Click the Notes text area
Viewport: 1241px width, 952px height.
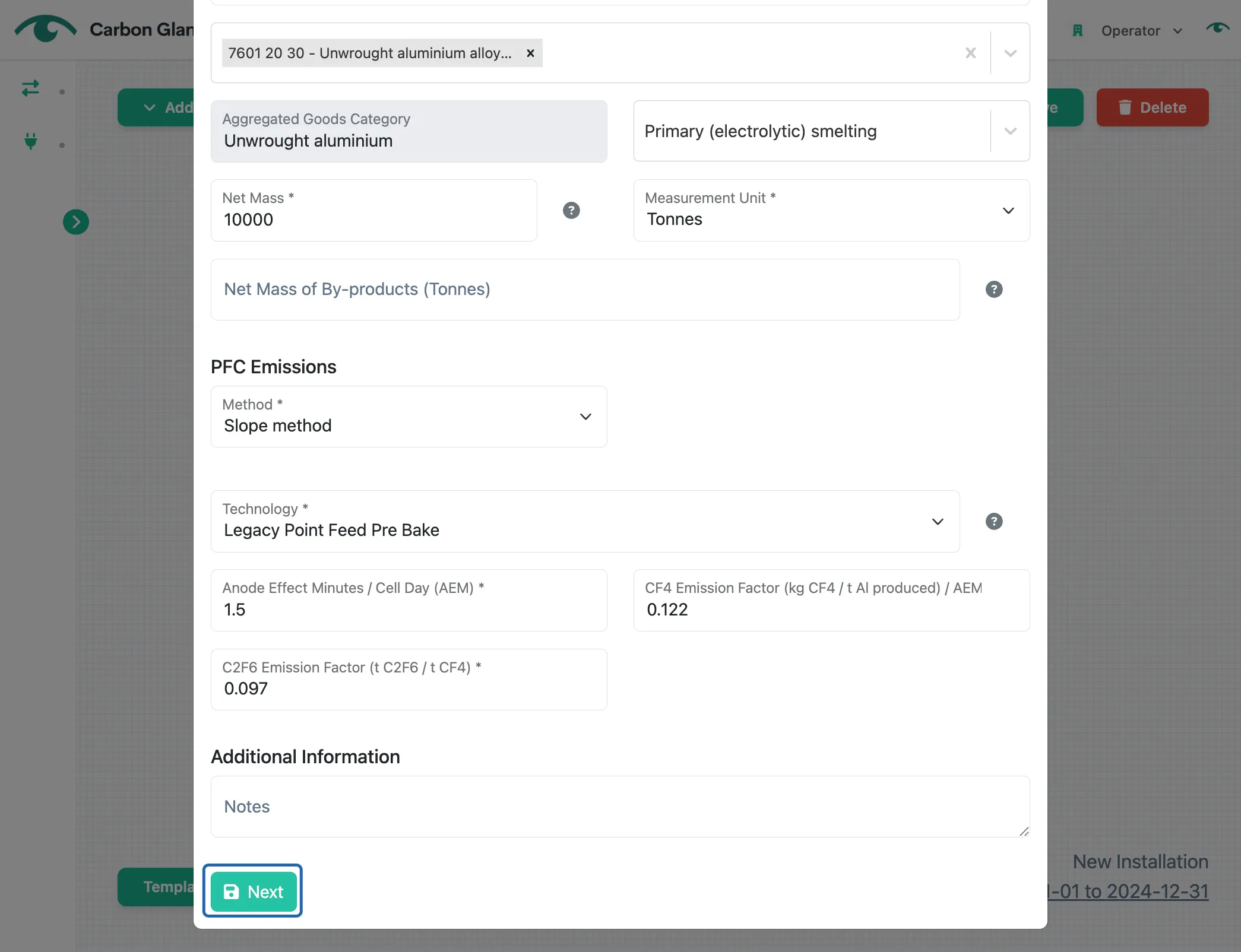point(620,807)
